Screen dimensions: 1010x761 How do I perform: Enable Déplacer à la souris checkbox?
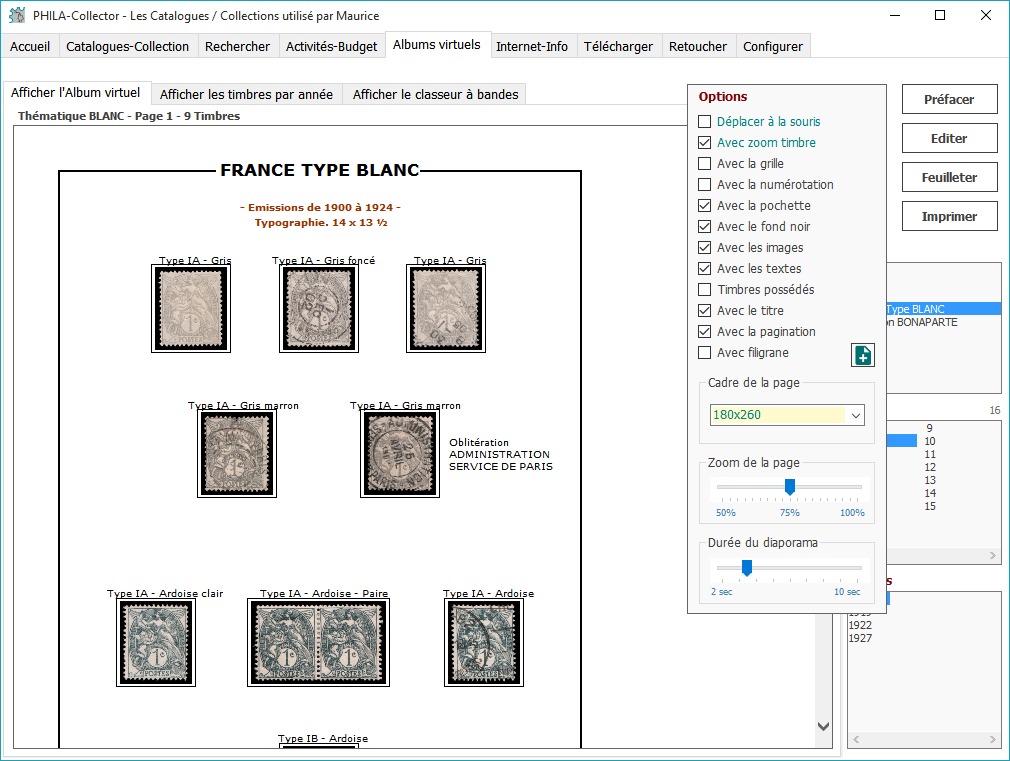click(x=705, y=122)
